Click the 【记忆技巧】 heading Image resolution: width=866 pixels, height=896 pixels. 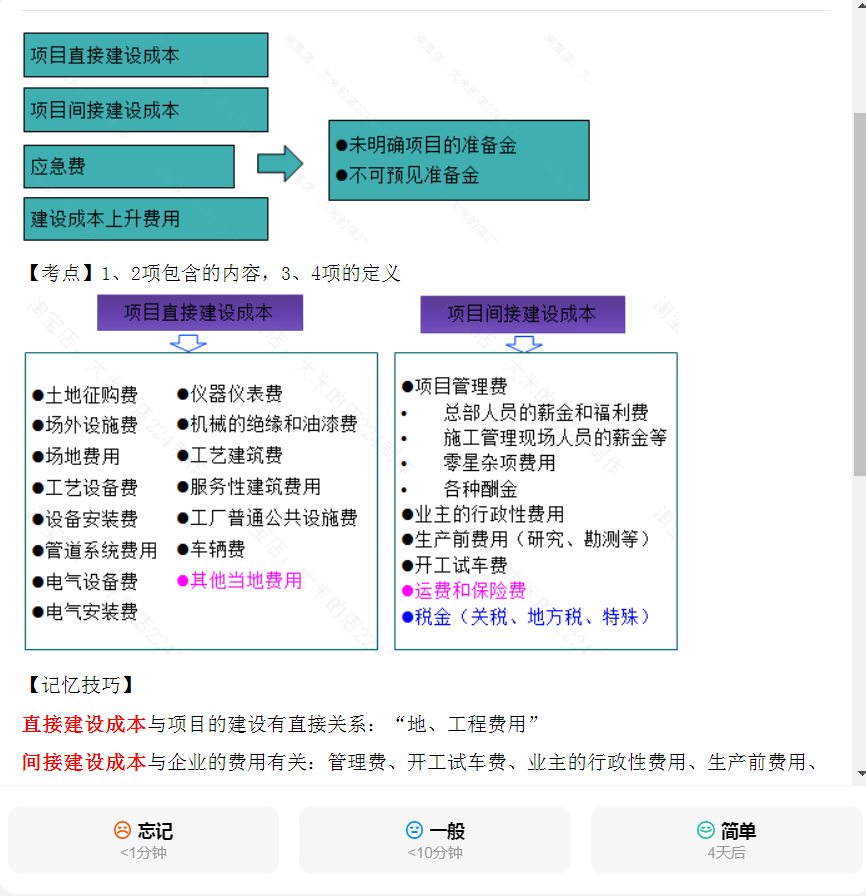(x=79, y=685)
